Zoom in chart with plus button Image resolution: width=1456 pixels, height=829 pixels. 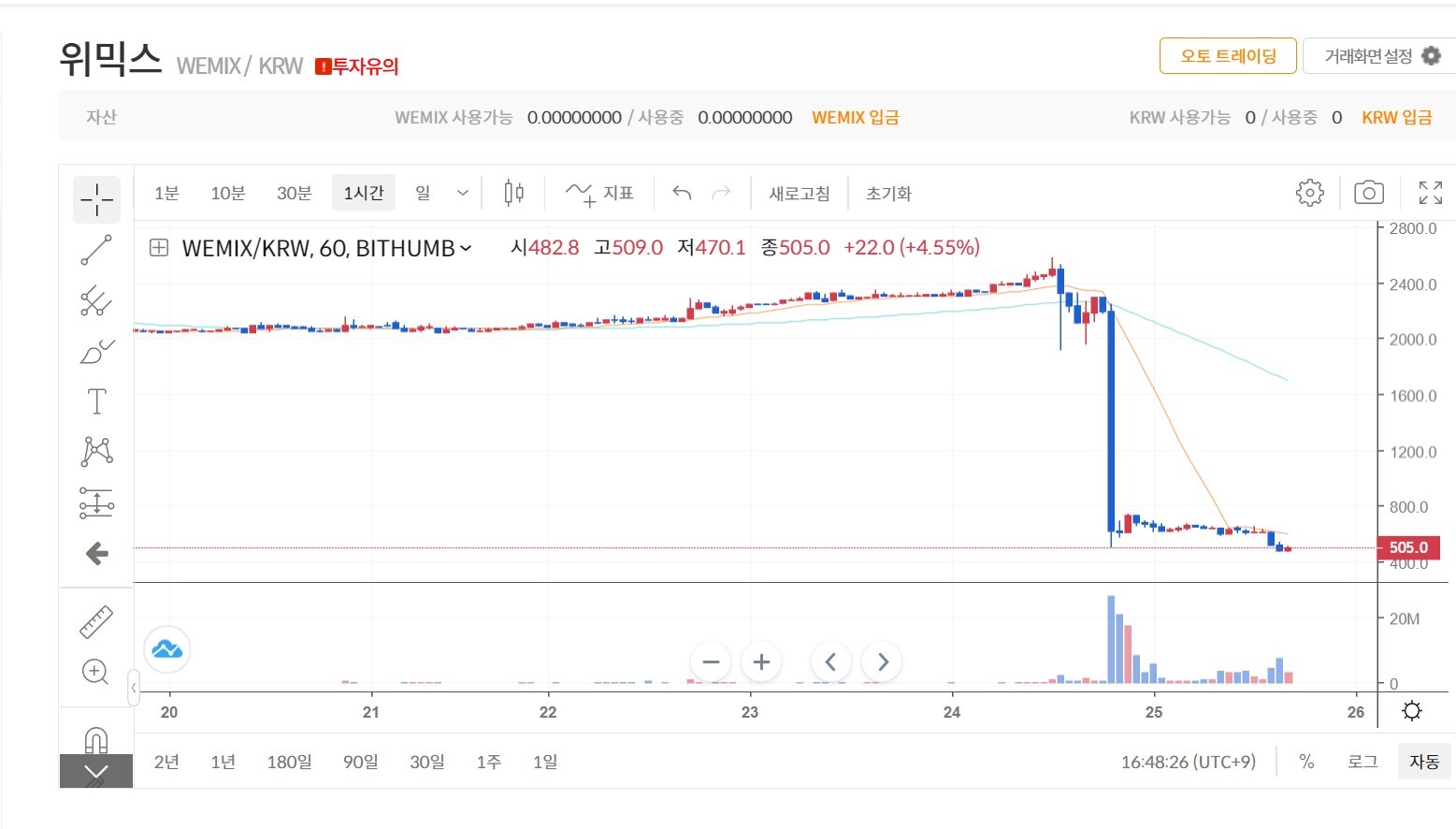point(761,662)
